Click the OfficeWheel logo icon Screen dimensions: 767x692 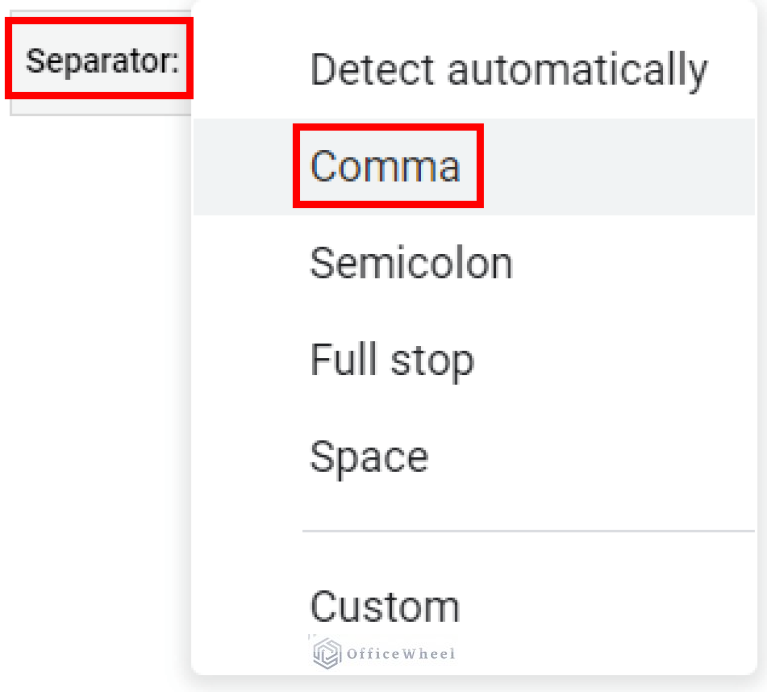(327, 654)
